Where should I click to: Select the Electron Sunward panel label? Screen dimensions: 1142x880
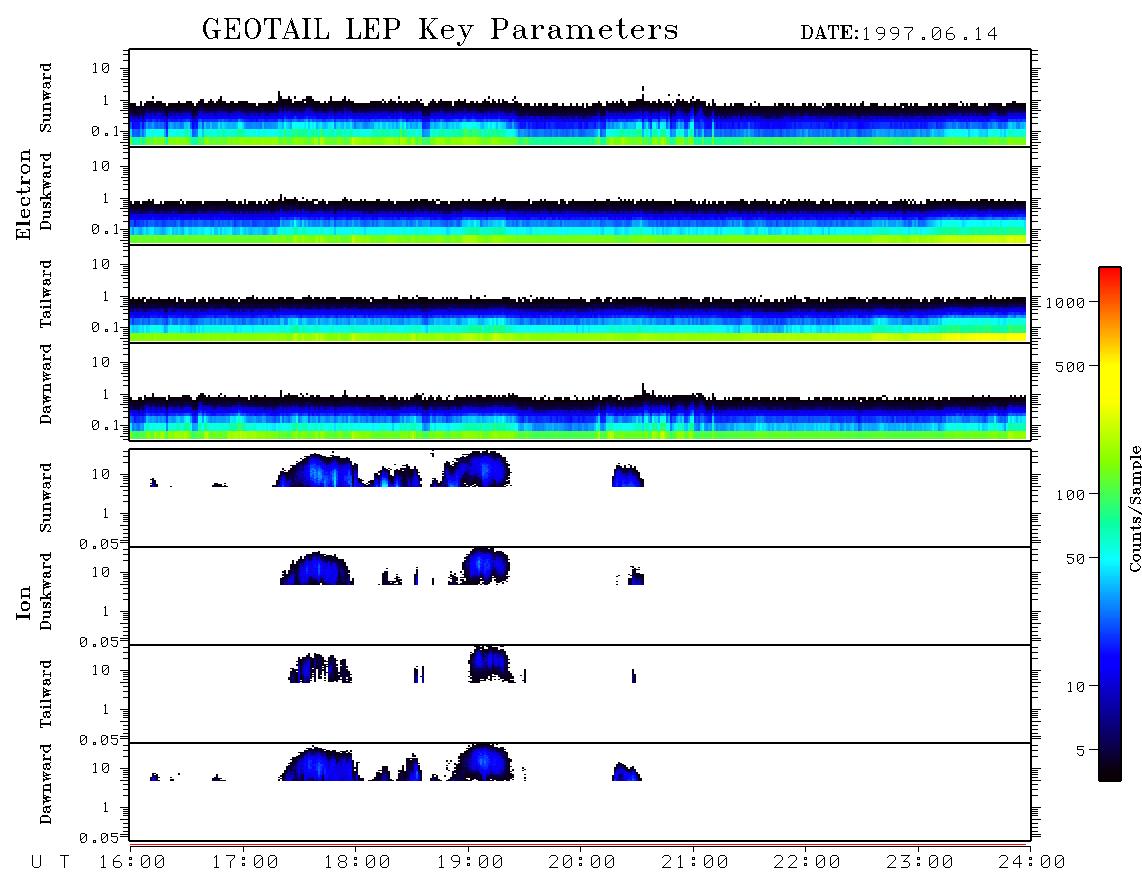46,98
